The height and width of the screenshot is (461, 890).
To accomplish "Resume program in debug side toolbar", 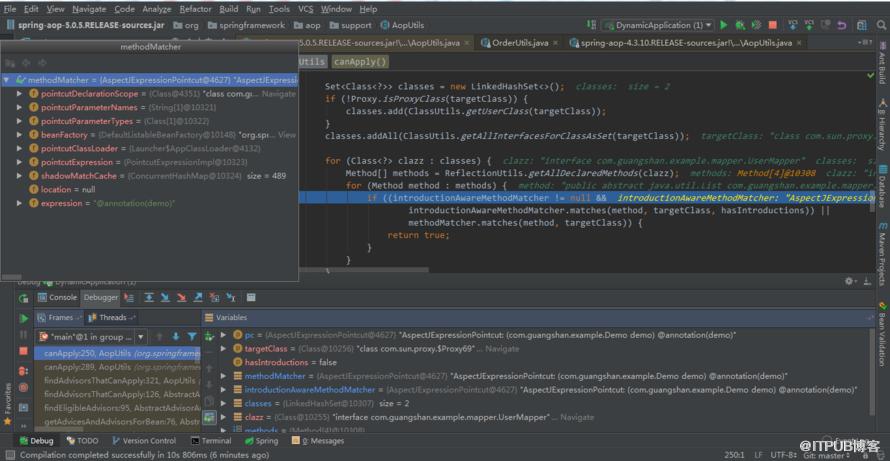I will coord(23,318).
